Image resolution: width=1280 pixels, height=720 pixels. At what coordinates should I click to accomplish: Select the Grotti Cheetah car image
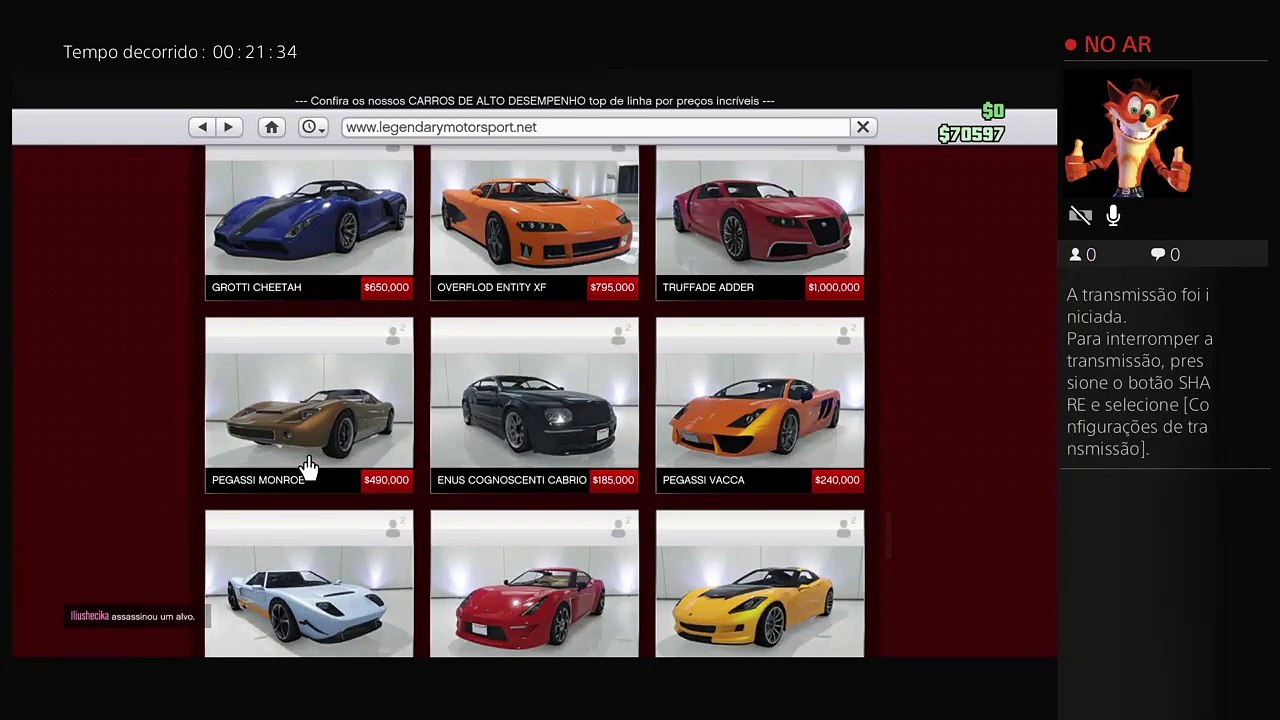pyautogui.click(x=309, y=211)
